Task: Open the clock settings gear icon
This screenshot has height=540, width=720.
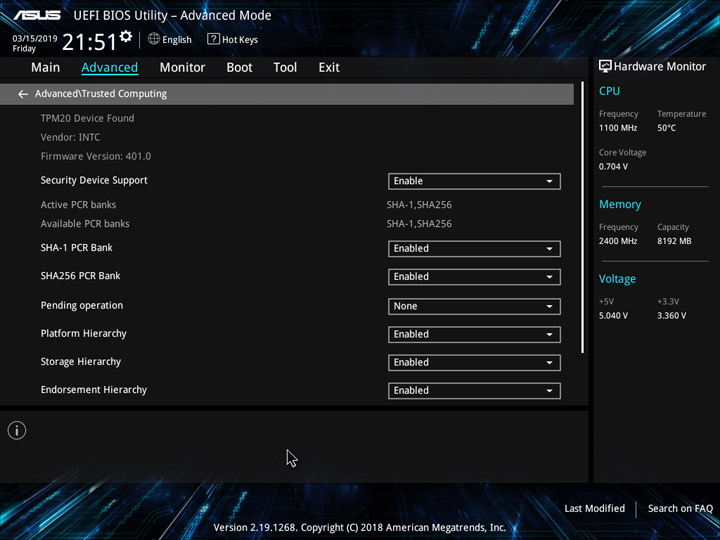Action: 126,36
